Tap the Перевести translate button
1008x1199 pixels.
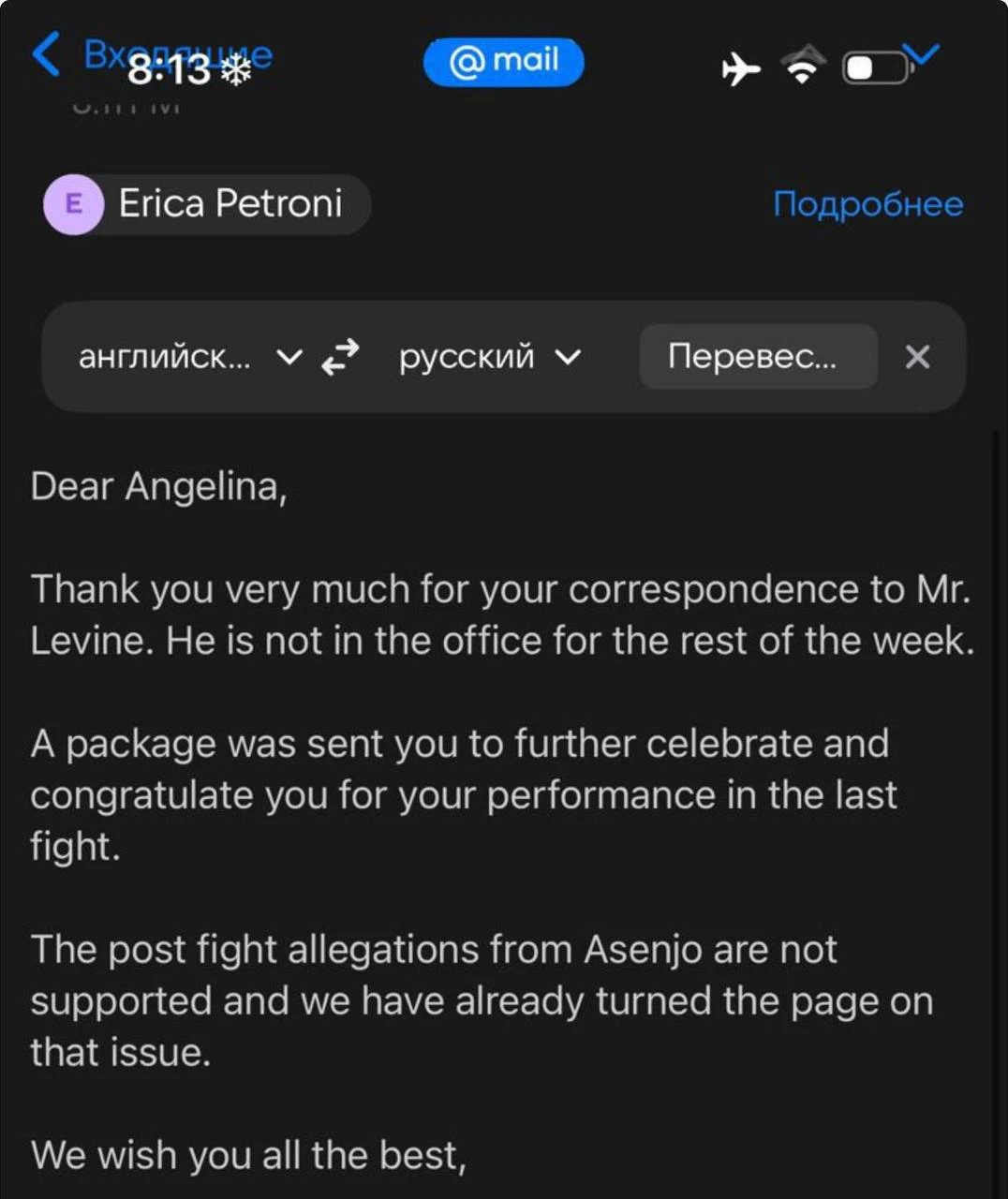(758, 357)
